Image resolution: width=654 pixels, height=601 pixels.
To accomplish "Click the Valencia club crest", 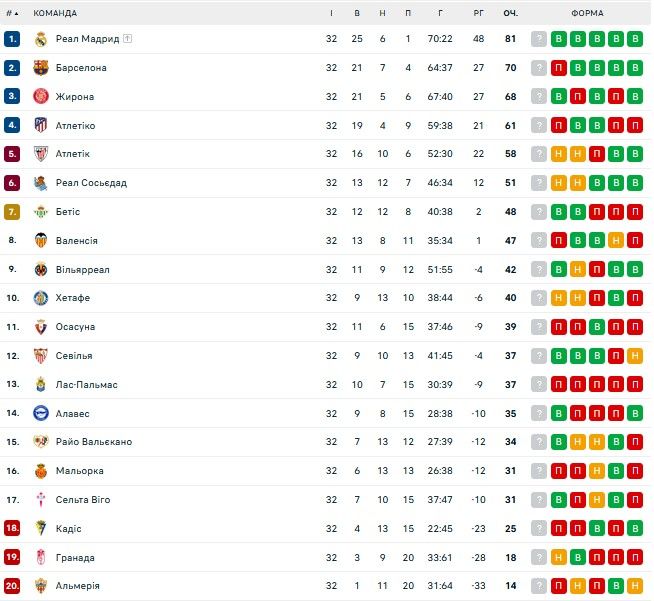I will pos(41,241).
